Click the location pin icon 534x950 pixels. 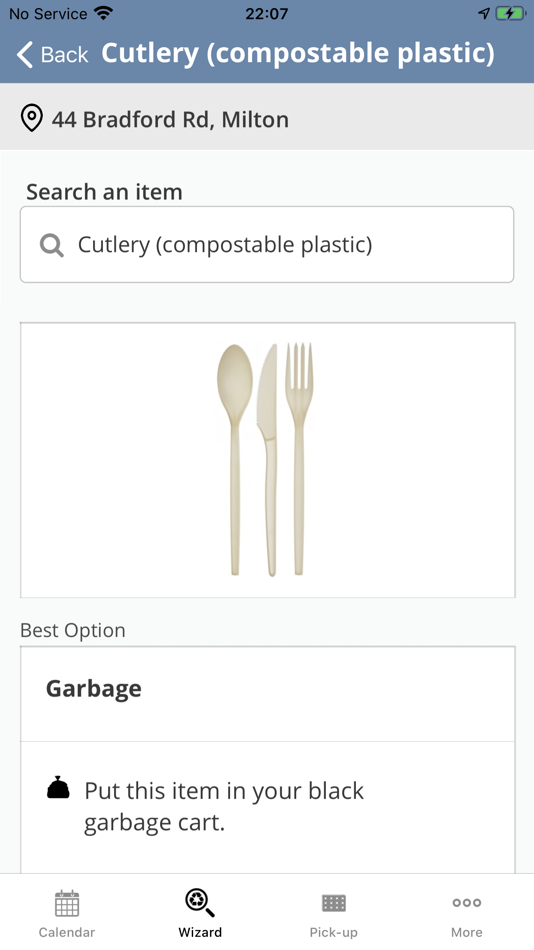click(x=32, y=118)
